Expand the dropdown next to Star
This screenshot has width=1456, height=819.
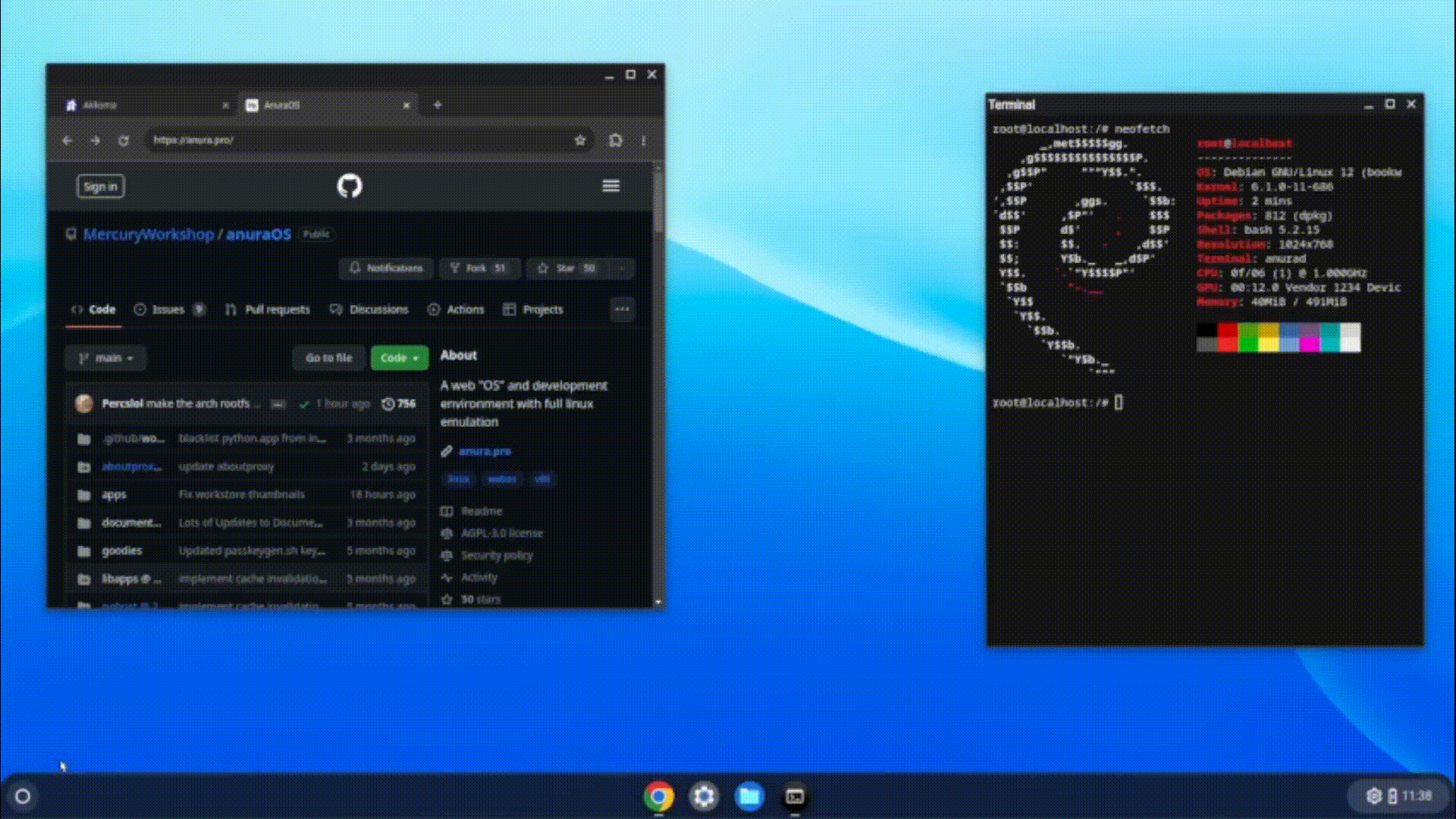[622, 268]
